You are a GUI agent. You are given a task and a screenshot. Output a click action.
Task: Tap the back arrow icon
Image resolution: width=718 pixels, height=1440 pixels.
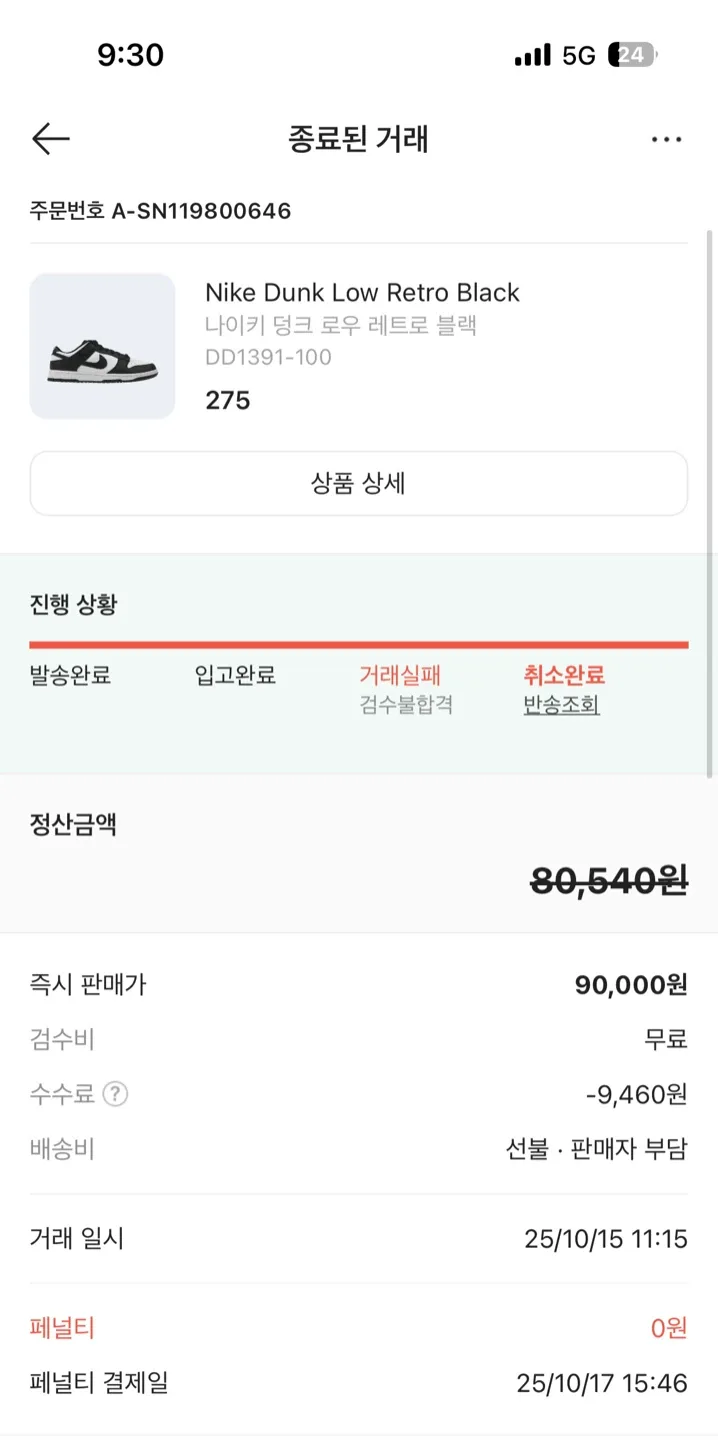click(50, 139)
